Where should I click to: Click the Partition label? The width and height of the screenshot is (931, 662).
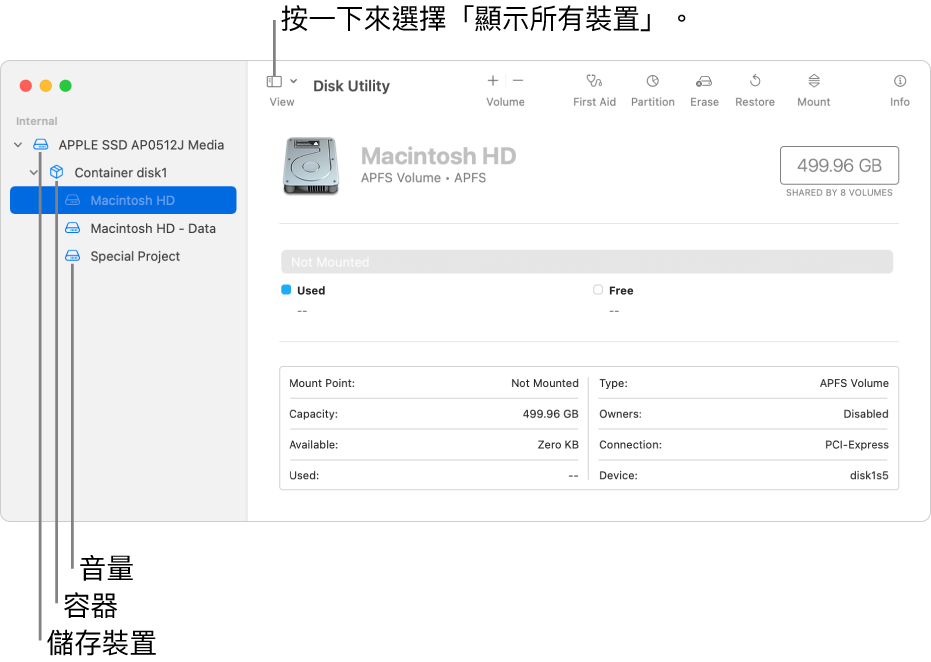click(x=653, y=102)
